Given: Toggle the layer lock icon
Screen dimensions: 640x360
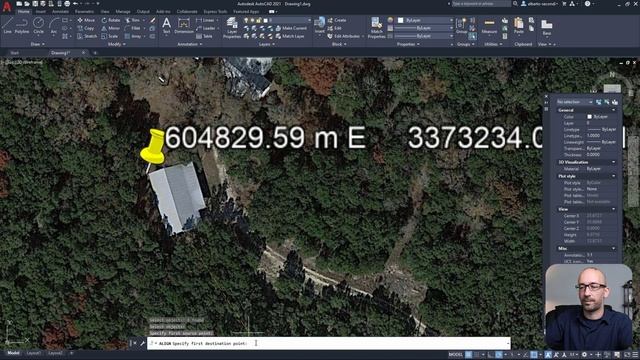Looking at the screenshot, I should tap(259, 20).
